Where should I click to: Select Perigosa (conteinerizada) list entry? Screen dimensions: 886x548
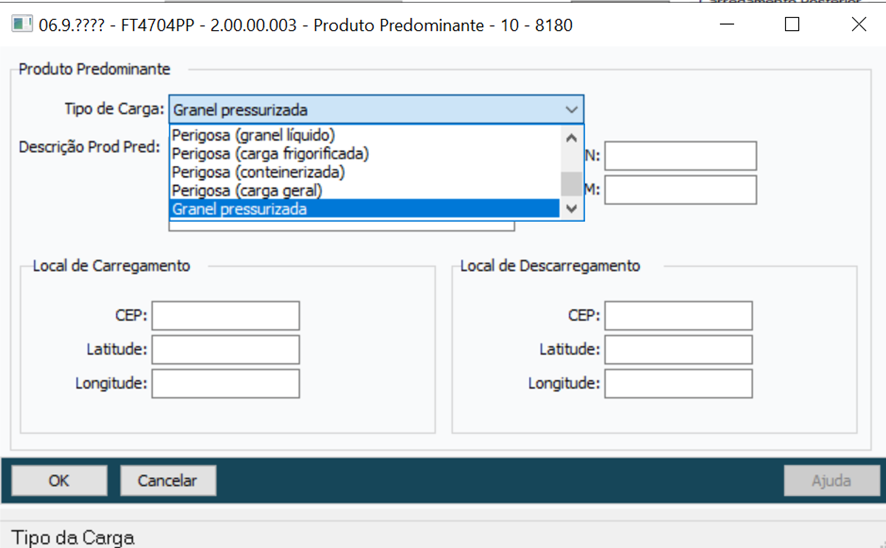pyautogui.click(x=258, y=172)
